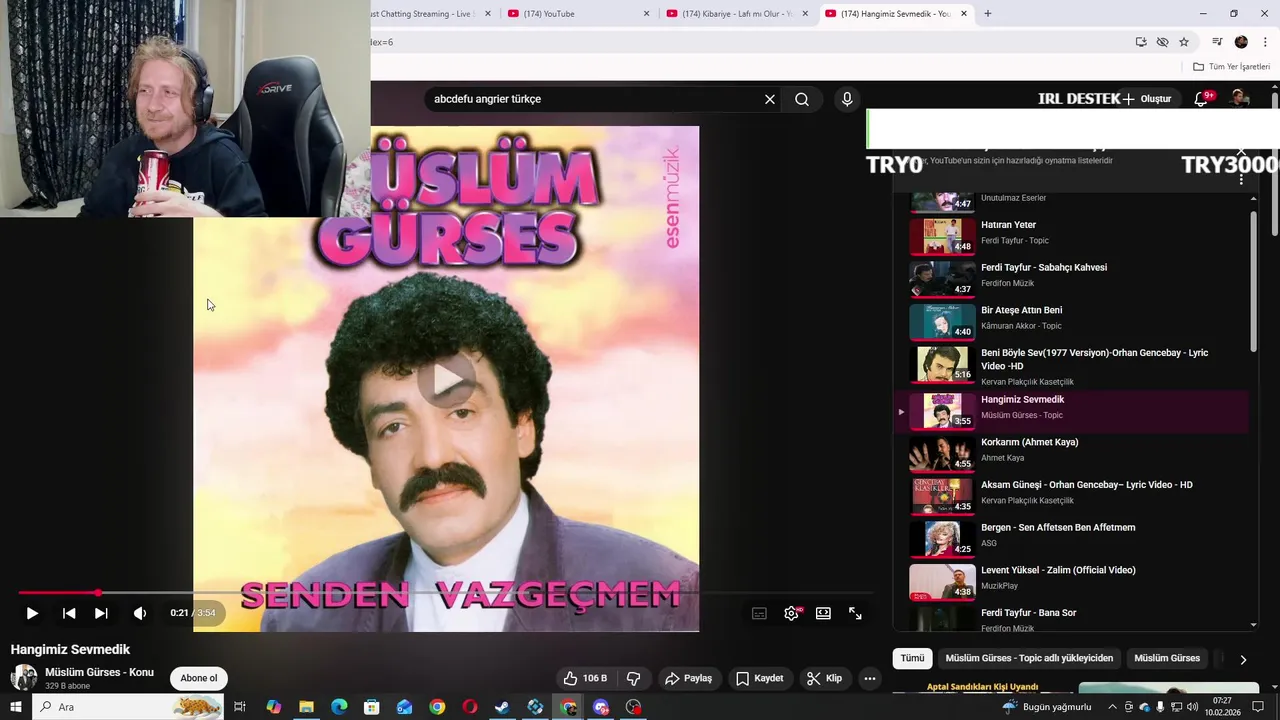Open the three-dot more actions menu

pyautogui.click(x=870, y=678)
